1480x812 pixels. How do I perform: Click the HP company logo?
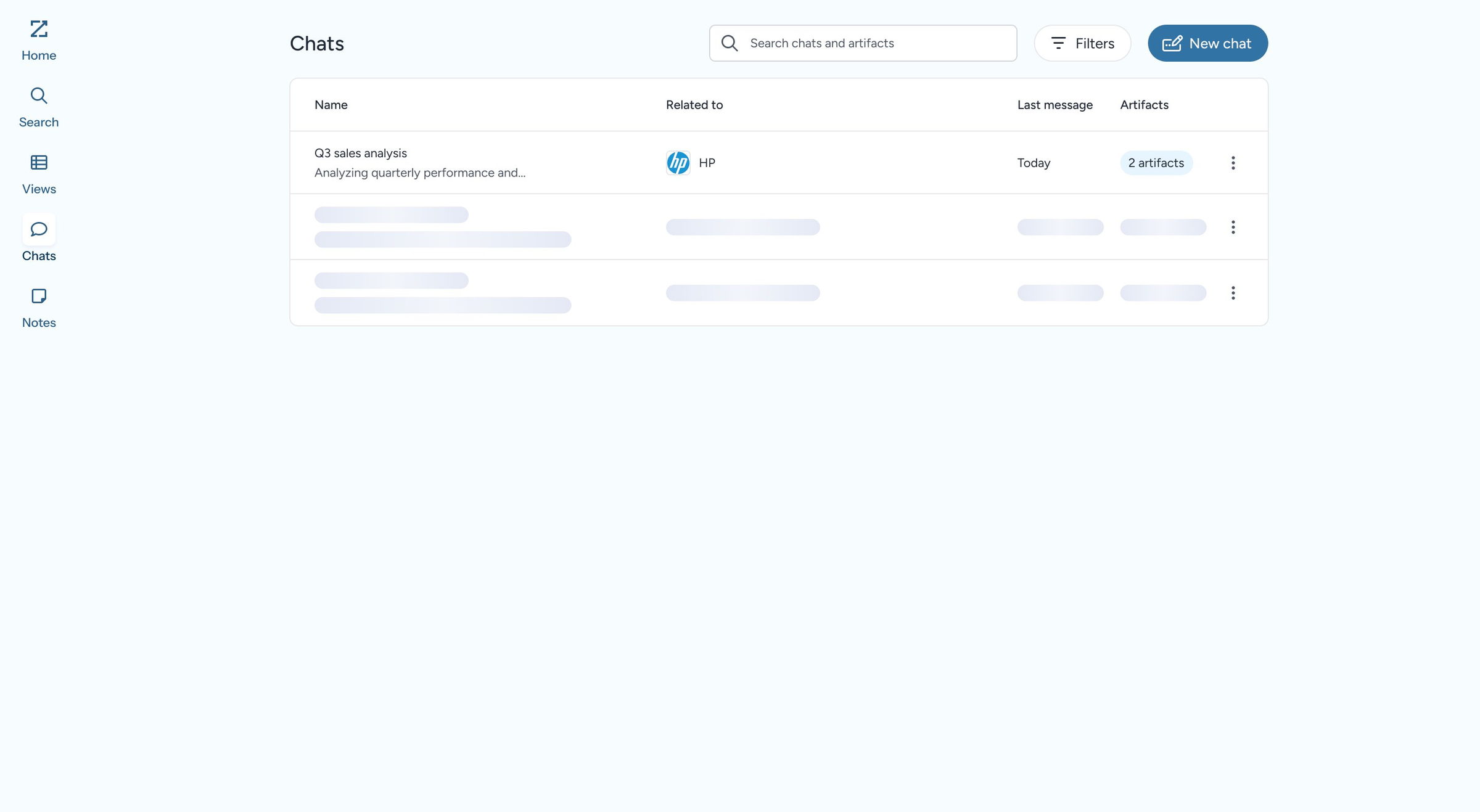pos(678,163)
